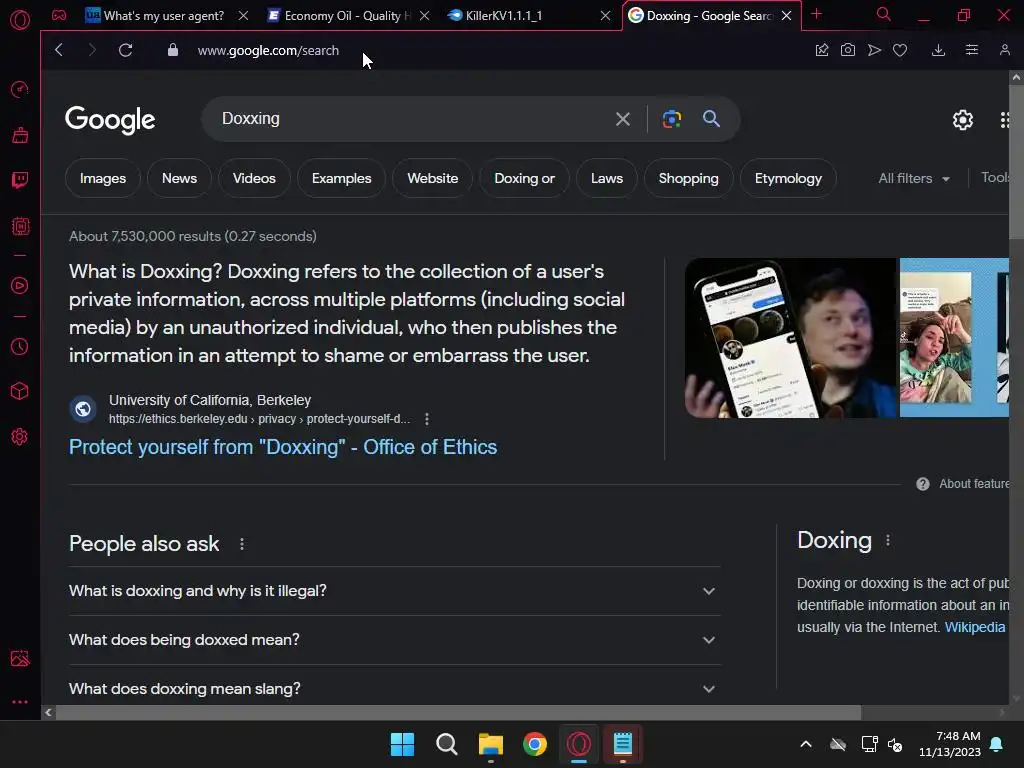The height and width of the screenshot is (768, 1024).
Task: Clear the Doxxing search query
Action: (622, 119)
